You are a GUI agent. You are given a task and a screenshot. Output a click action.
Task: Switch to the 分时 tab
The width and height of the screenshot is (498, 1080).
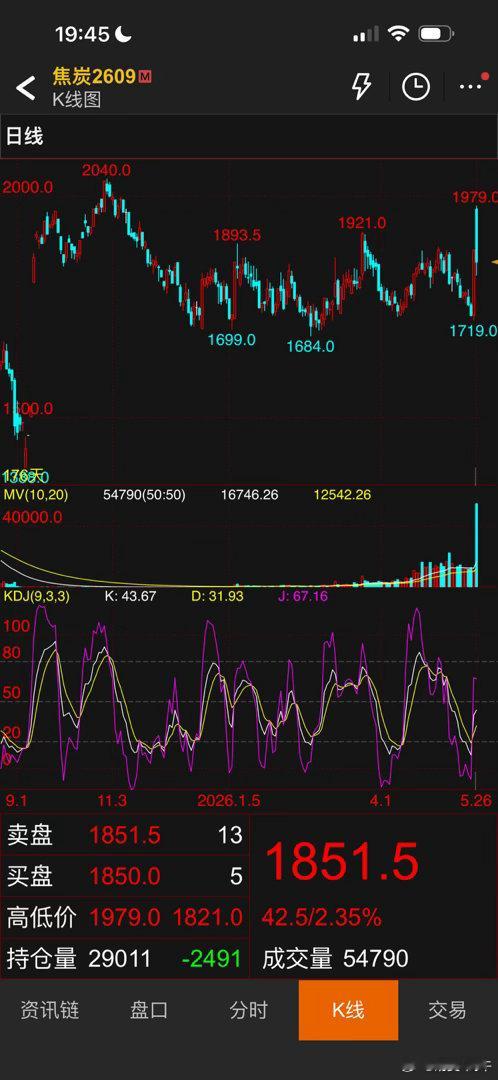click(249, 1010)
